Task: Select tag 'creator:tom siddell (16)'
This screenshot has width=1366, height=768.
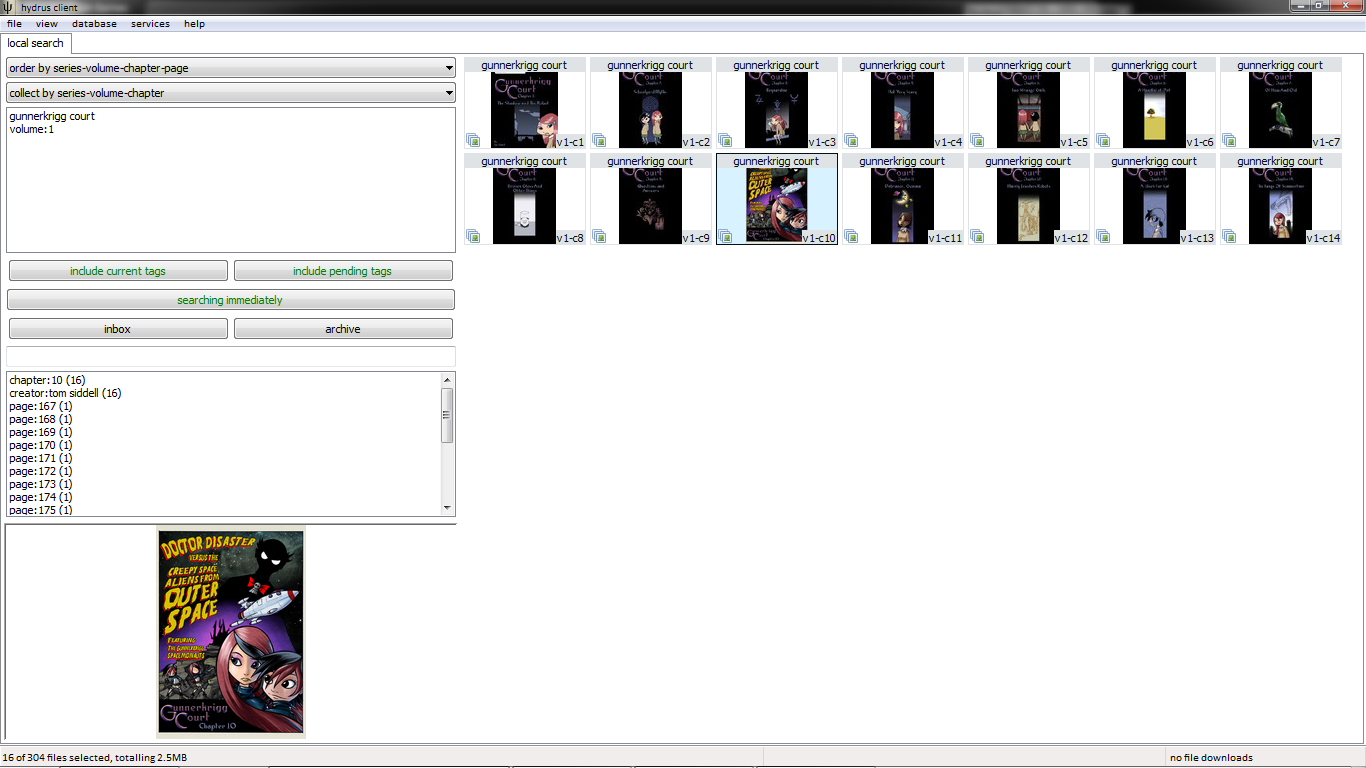Action: (x=65, y=393)
